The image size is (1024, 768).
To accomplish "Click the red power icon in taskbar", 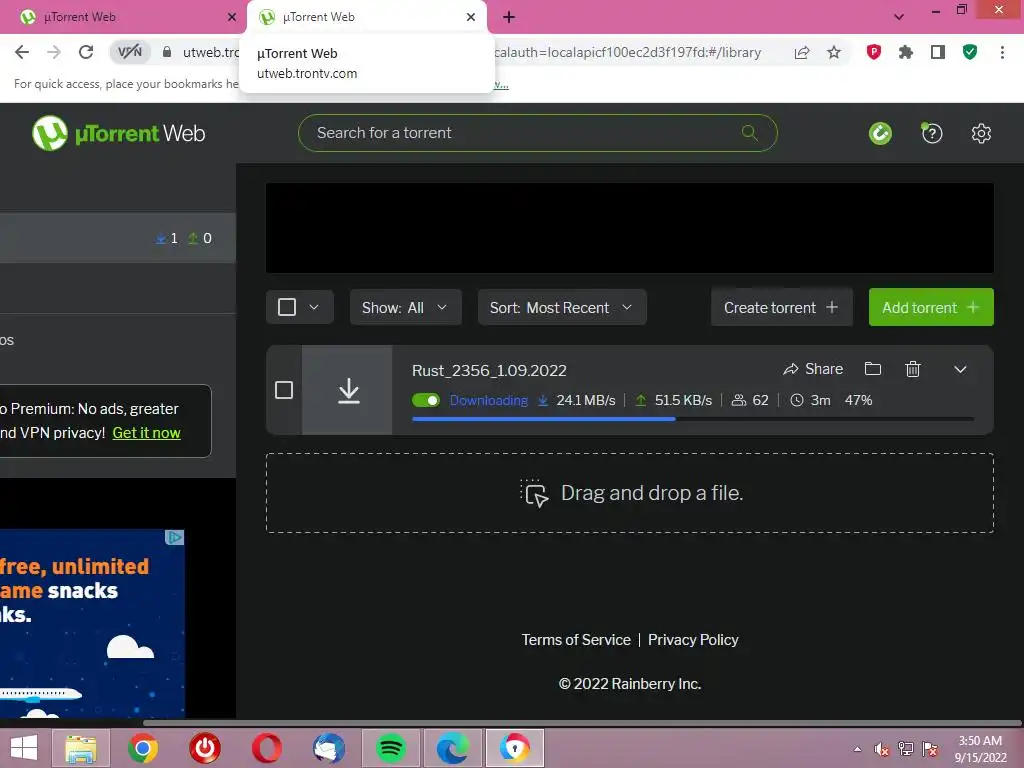I will [205, 748].
